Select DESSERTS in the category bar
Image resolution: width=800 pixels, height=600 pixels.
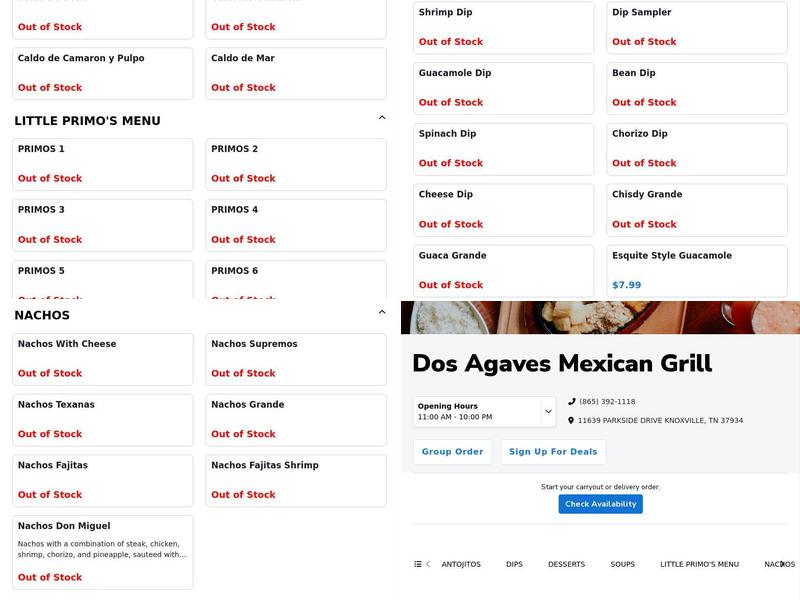[x=566, y=564]
